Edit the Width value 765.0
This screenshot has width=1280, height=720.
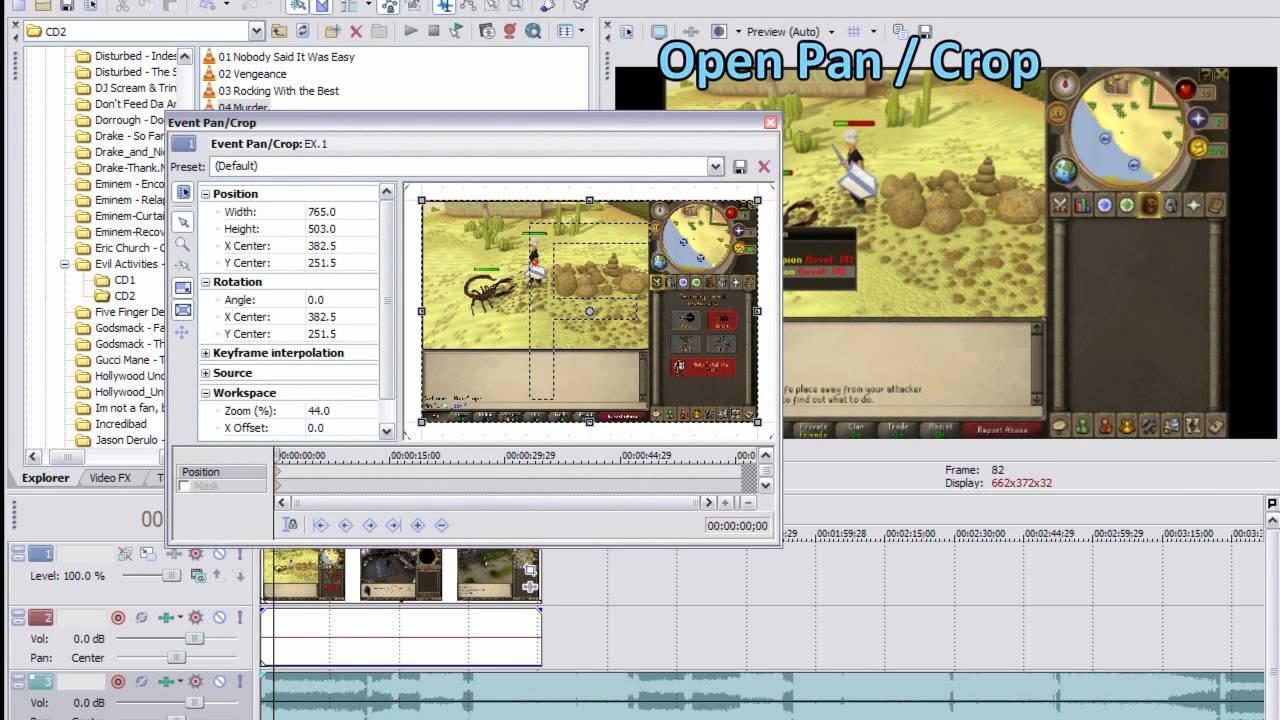tap(341, 212)
